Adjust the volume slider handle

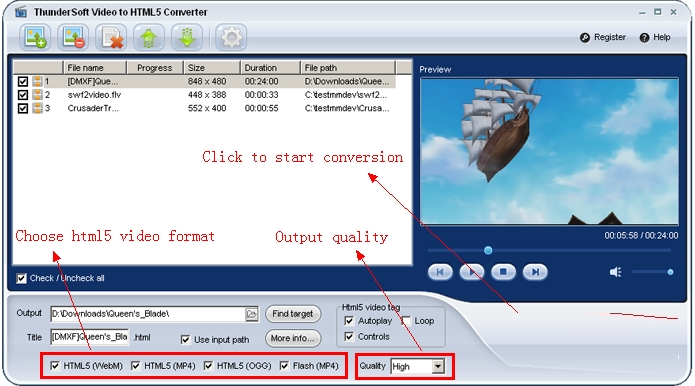(670, 272)
